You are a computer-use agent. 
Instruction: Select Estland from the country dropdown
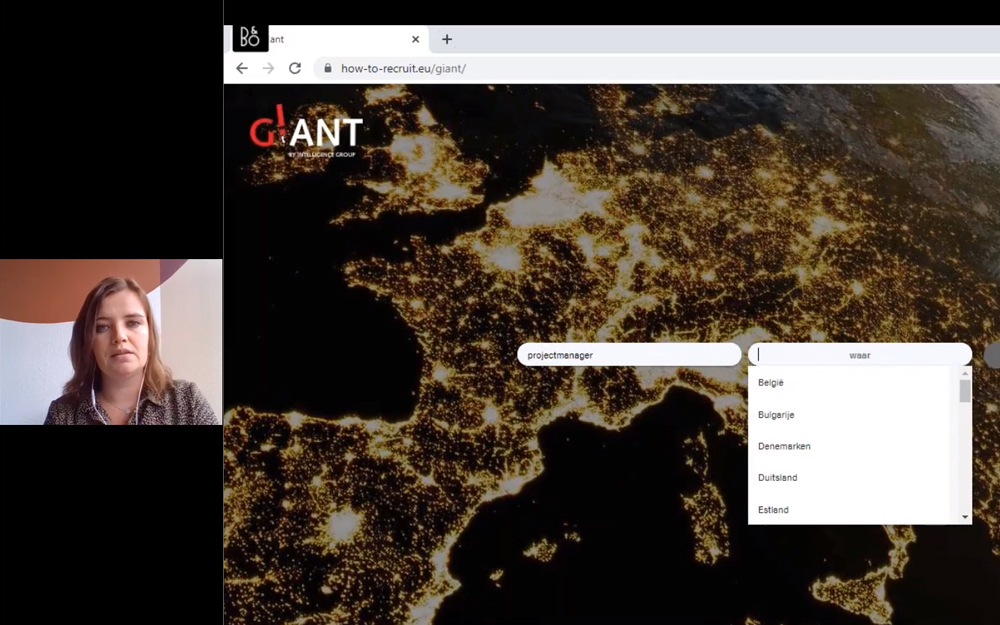click(772, 510)
